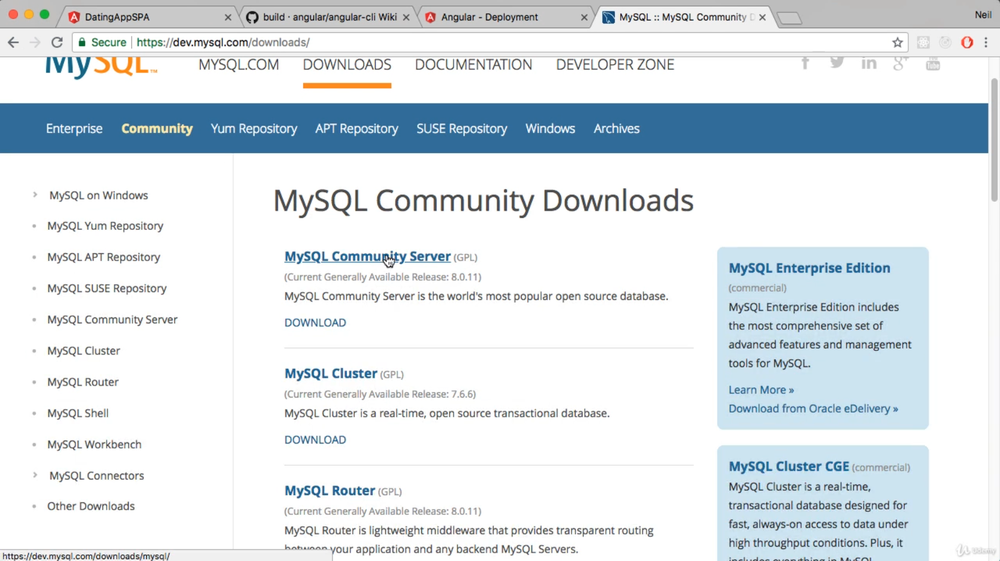Select Yum Repository in the blue navbar
1000x561 pixels.
[253, 128]
